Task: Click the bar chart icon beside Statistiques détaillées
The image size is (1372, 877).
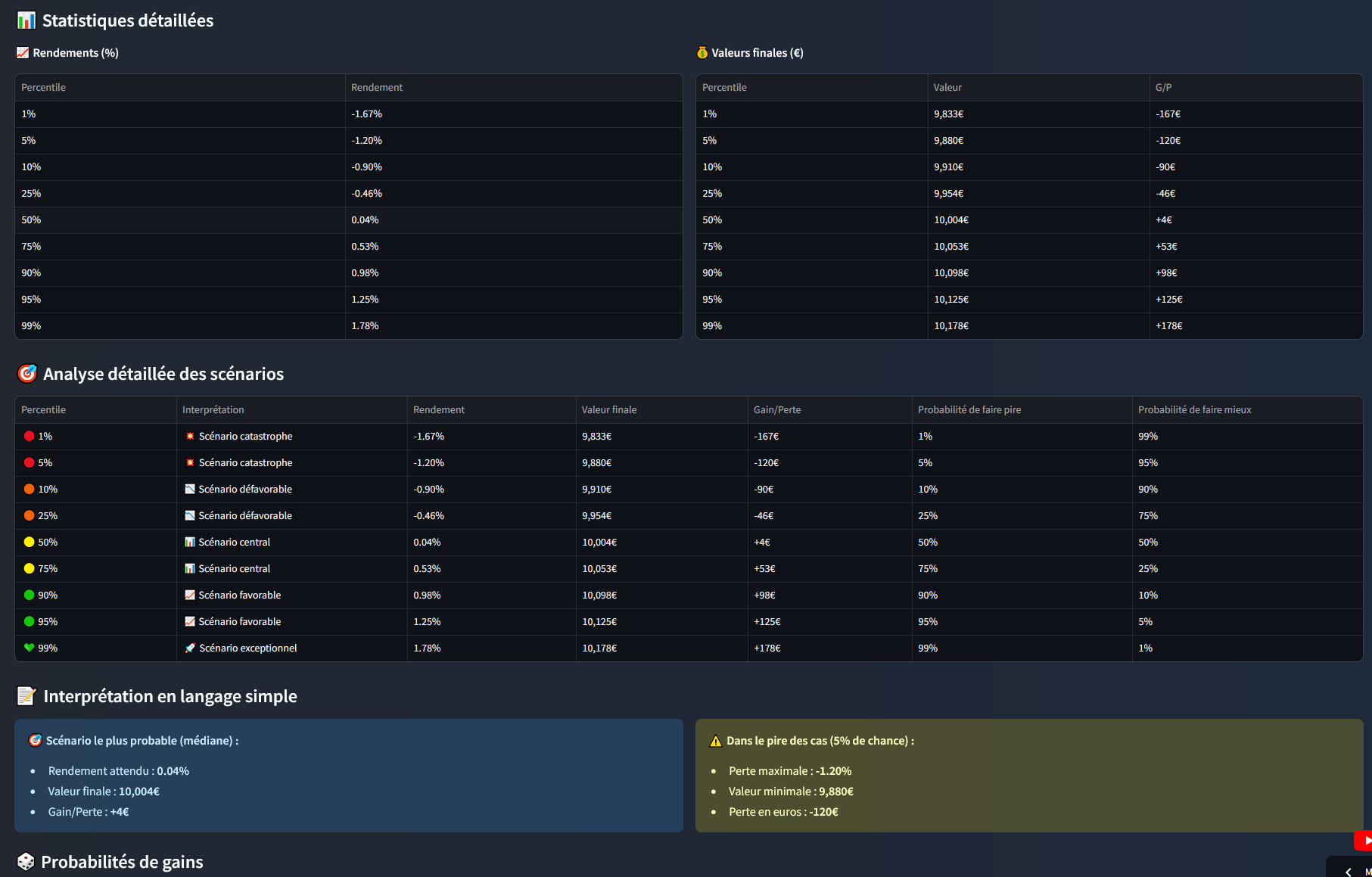Action: (x=26, y=20)
